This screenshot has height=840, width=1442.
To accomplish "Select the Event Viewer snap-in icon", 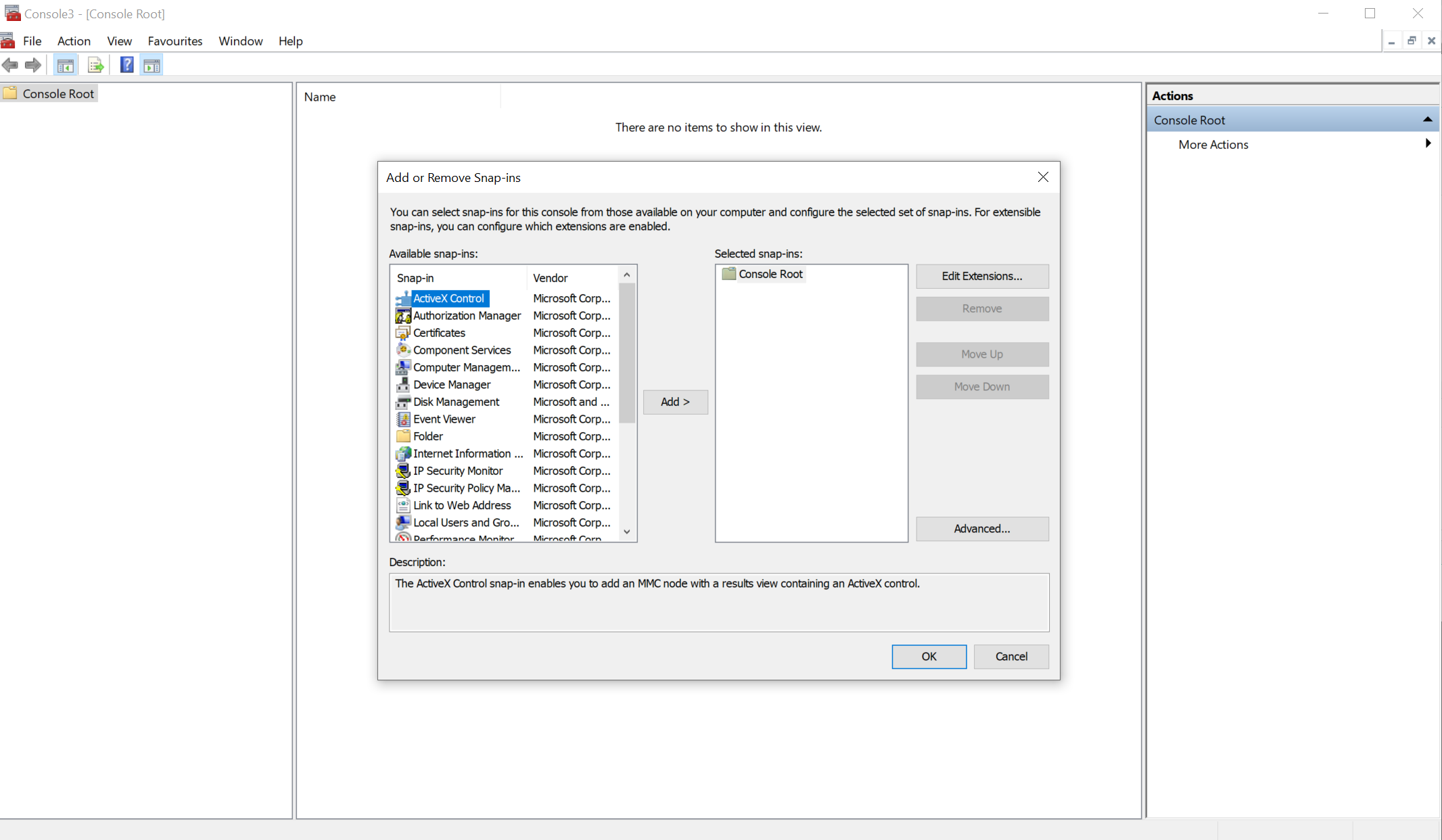I will pos(403,419).
